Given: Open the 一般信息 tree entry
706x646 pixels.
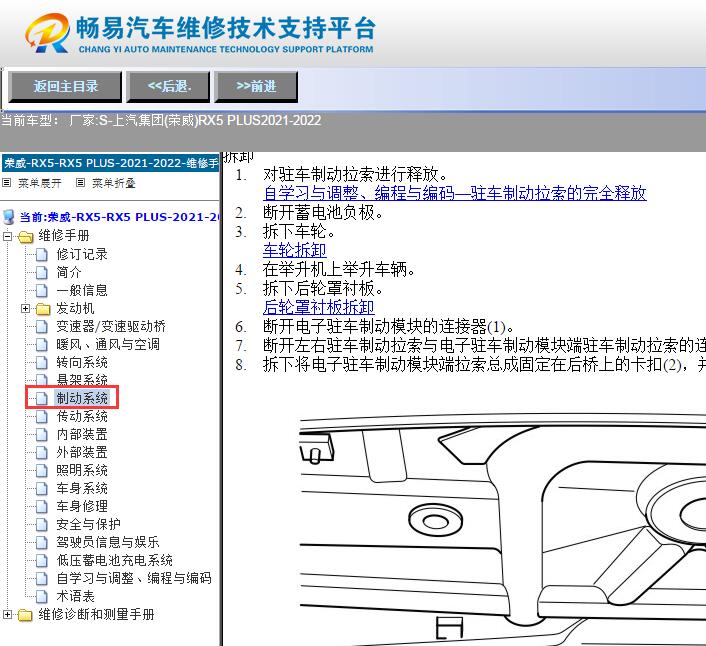Looking at the screenshot, I should tap(82, 290).
